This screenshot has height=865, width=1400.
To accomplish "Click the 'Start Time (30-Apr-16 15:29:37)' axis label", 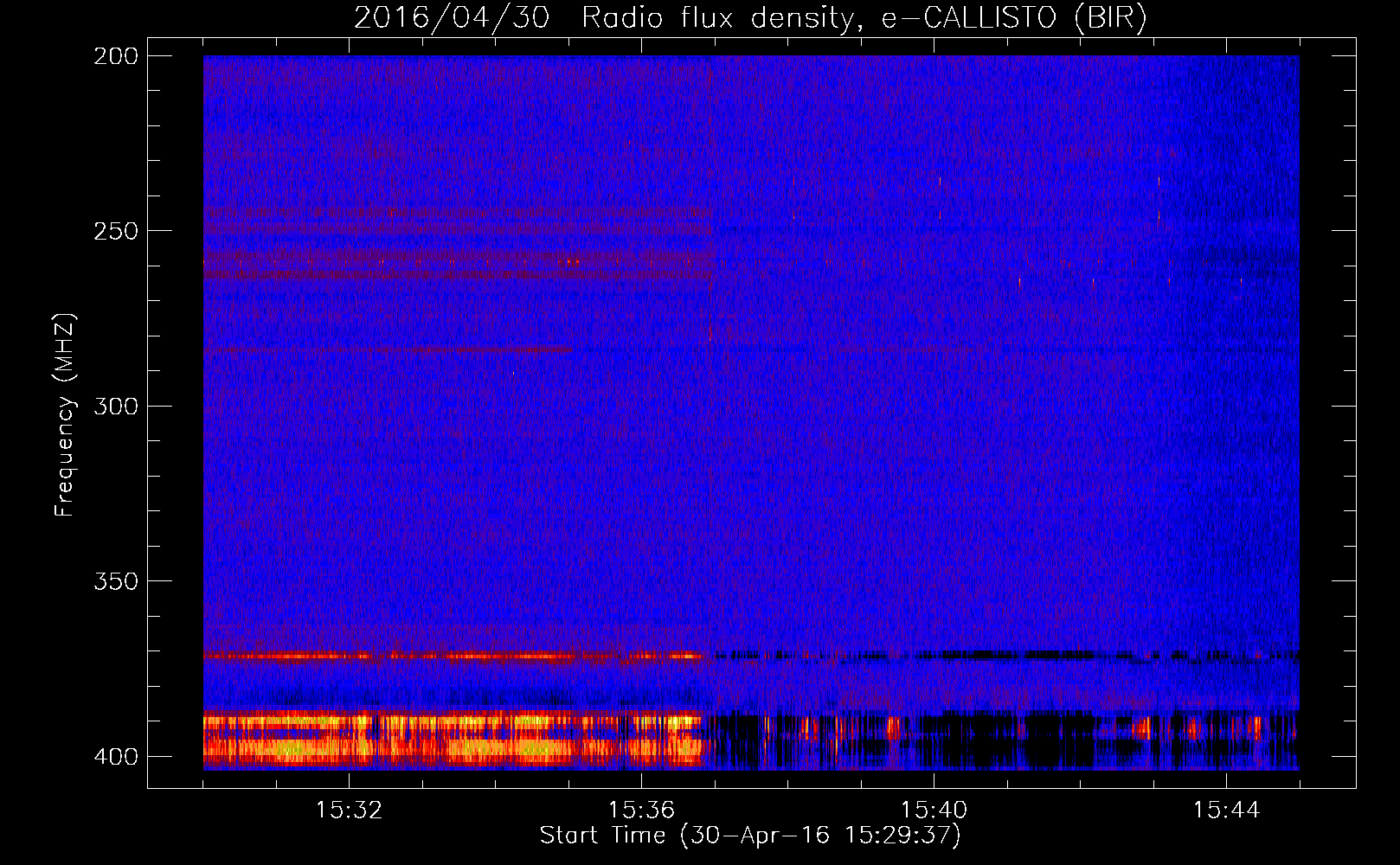I will coord(750,836).
